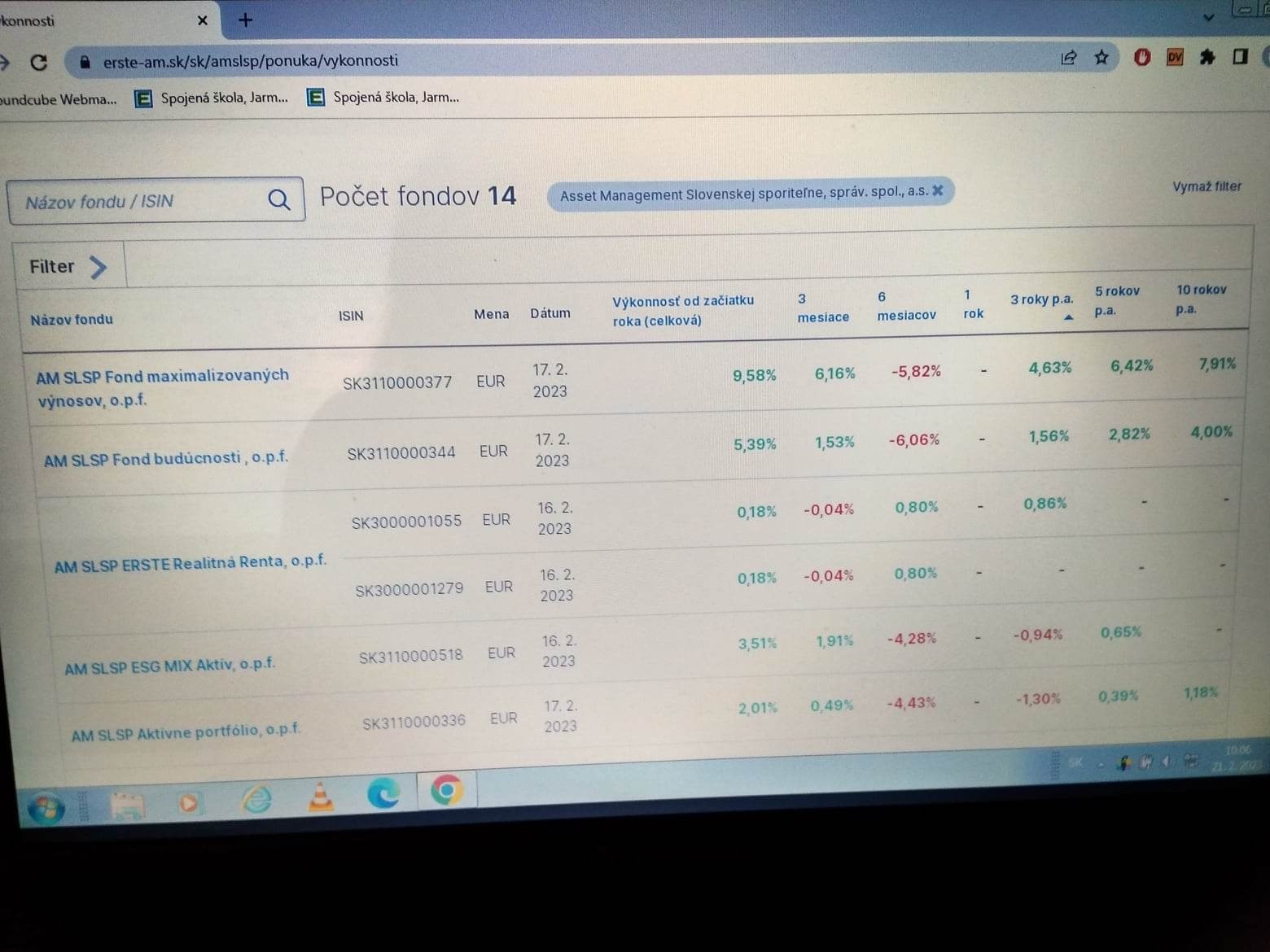Toggle sort arrow under 3 roky p.a.
The height and width of the screenshot is (952, 1270).
(1068, 317)
